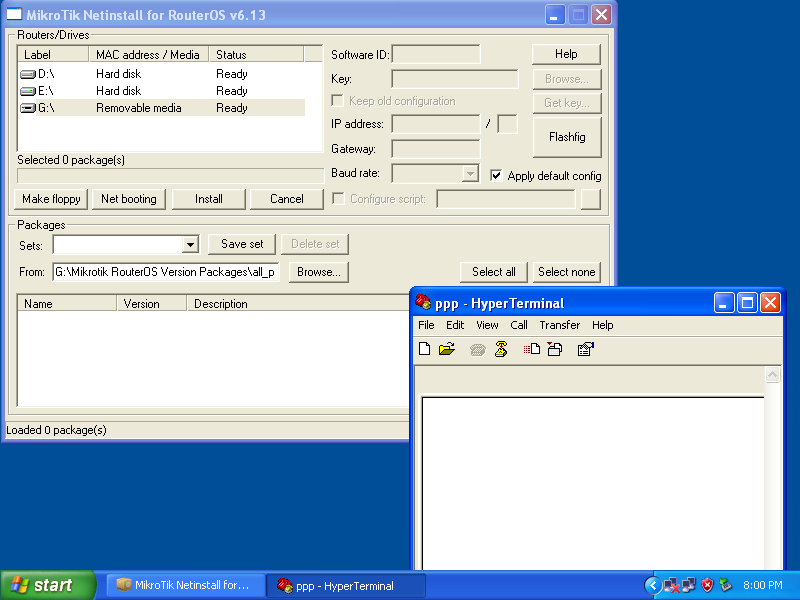Click the Label column header
800x600 pixels.
point(53,54)
